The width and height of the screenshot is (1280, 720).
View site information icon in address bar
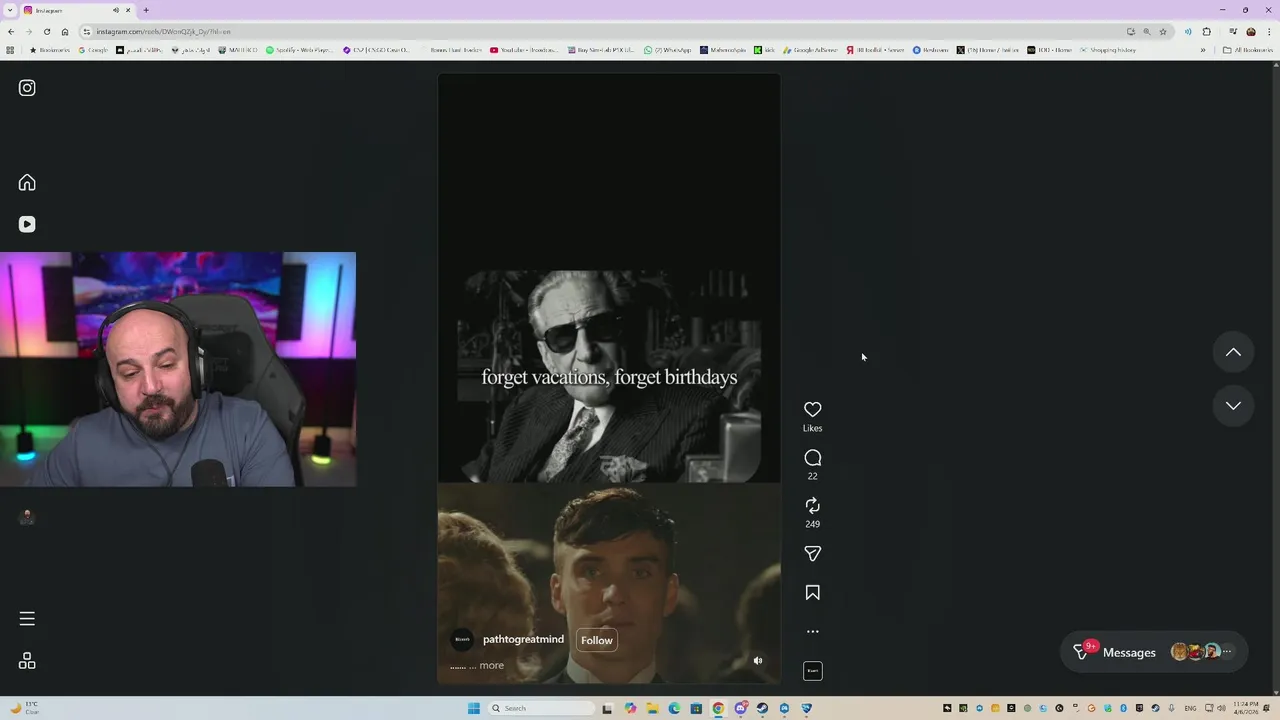pyautogui.click(x=87, y=31)
